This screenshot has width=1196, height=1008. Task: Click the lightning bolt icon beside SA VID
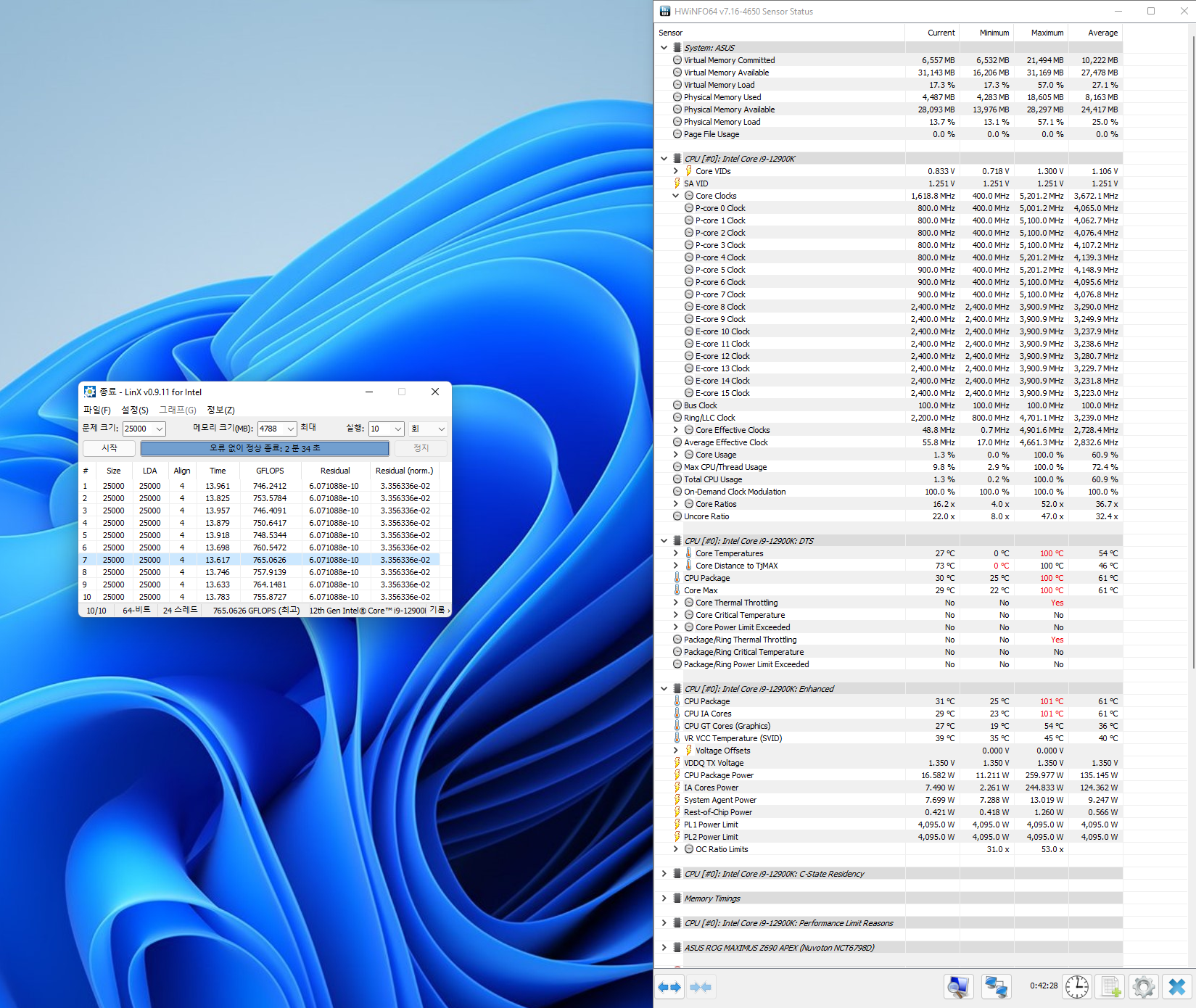click(x=677, y=183)
